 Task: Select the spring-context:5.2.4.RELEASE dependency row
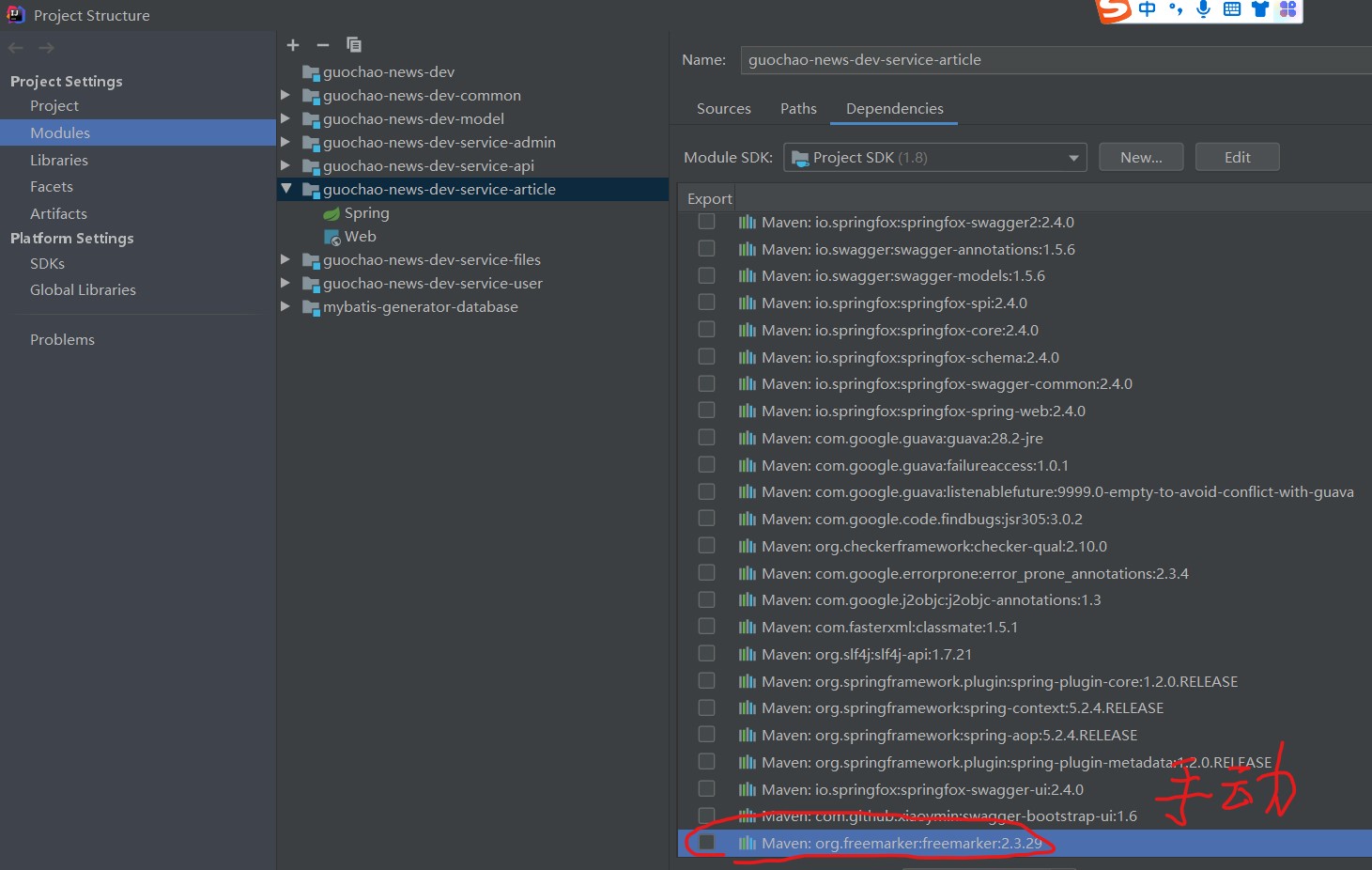[1025, 708]
